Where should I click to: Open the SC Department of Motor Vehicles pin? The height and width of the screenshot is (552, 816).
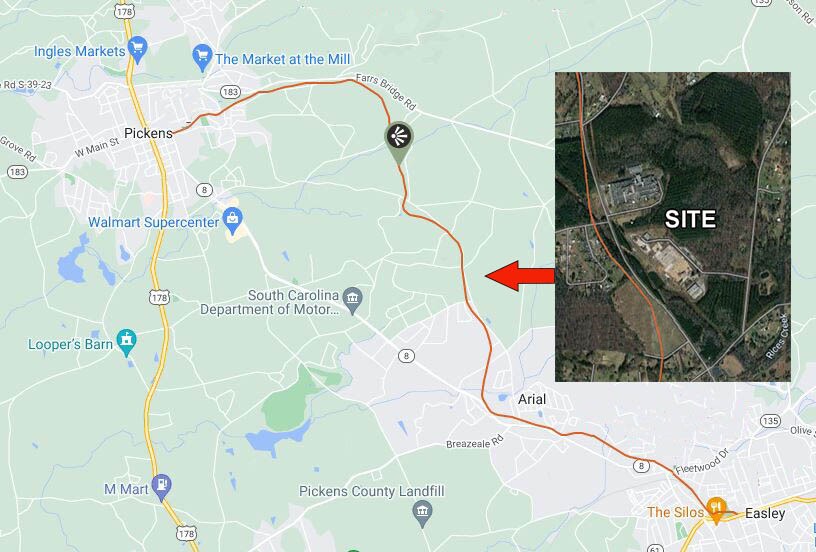coord(353,301)
